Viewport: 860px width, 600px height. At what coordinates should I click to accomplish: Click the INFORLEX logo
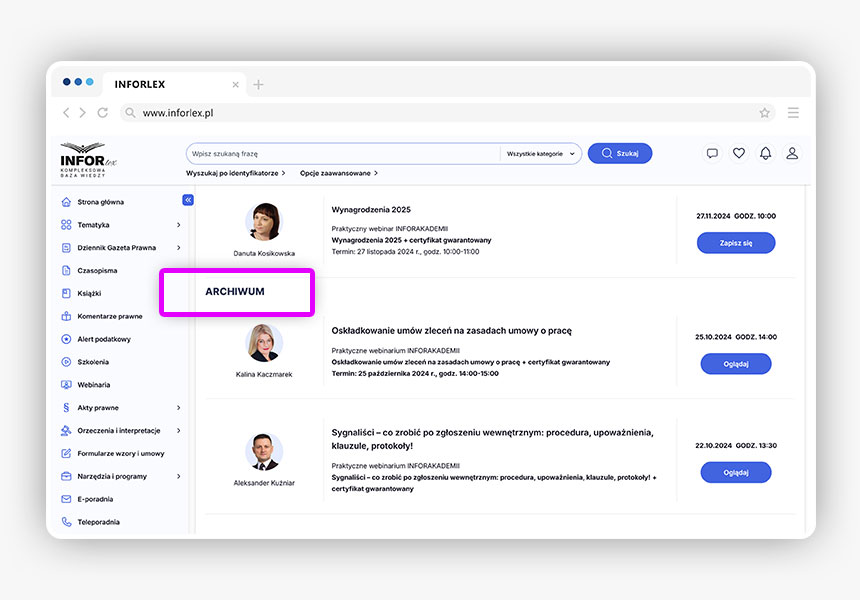88,159
